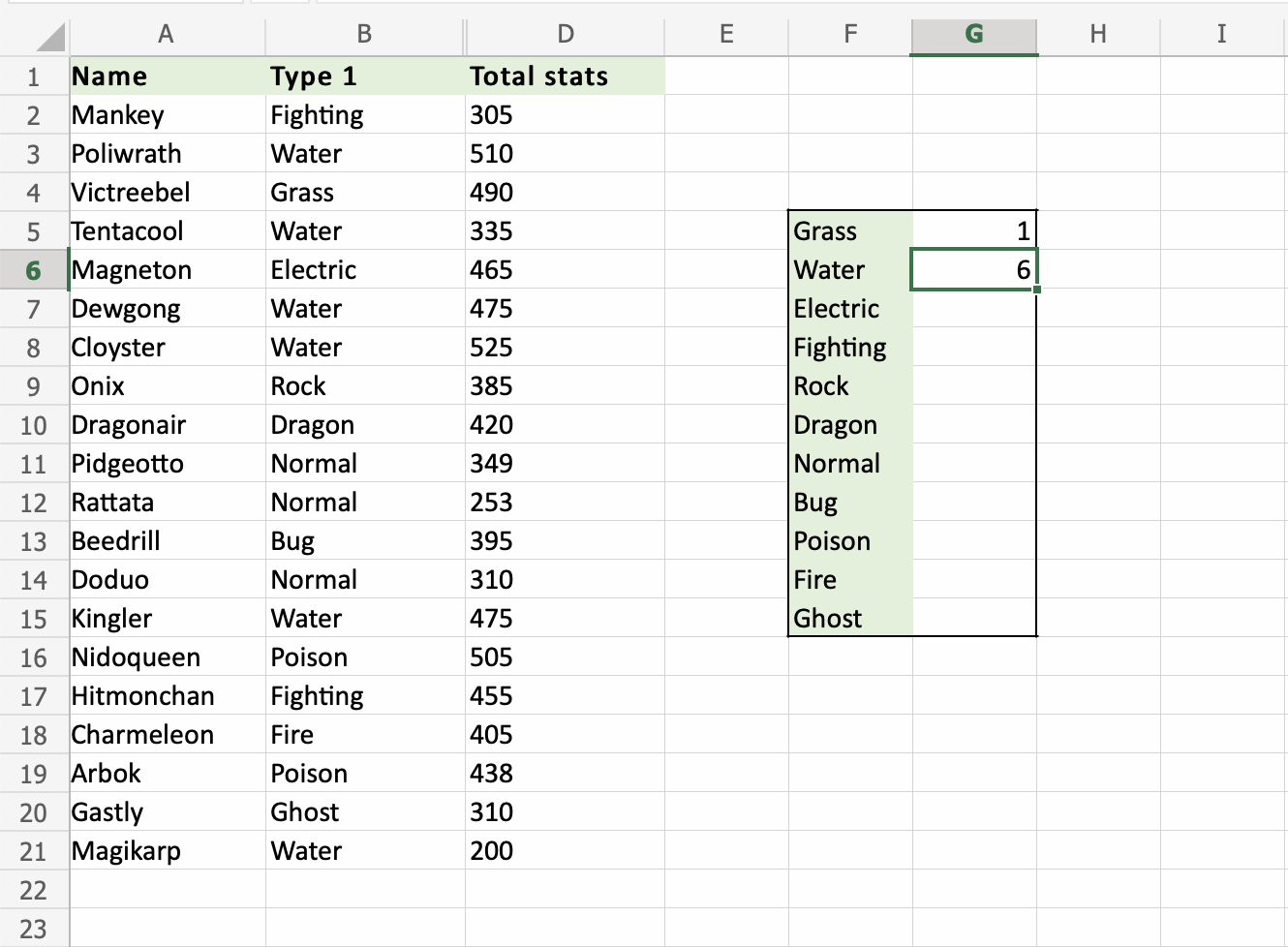The width and height of the screenshot is (1288, 947).
Task: Select row 1 header
Action: [34, 76]
